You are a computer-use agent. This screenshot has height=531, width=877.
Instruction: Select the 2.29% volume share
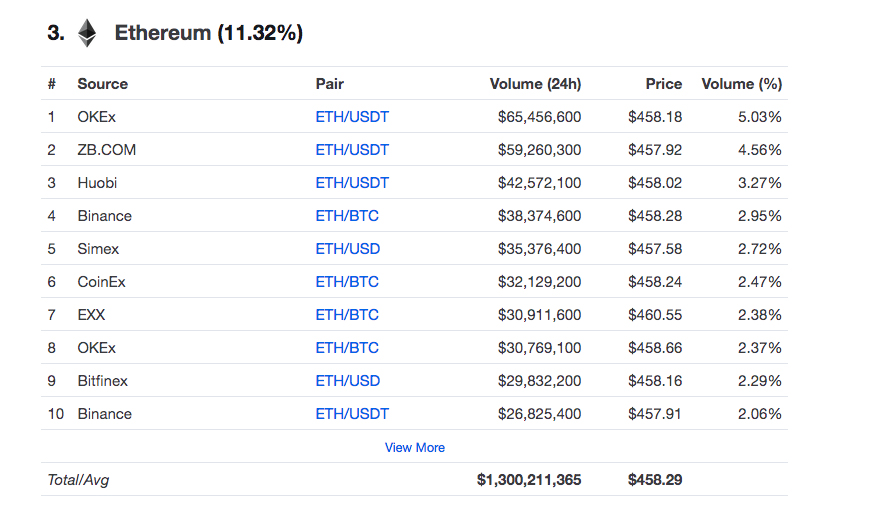pyautogui.click(x=760, y=381)
